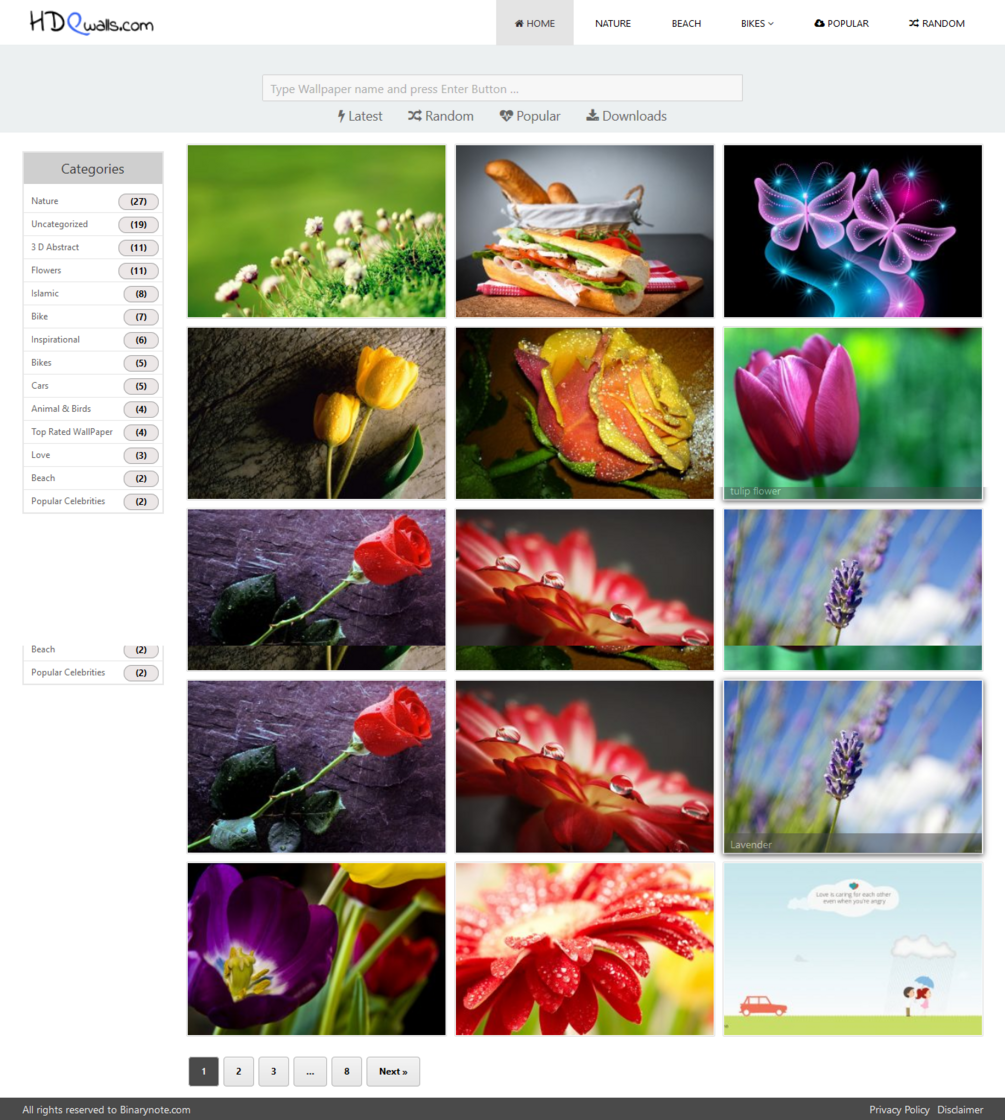Show Latest wallpapers
The width and height of the screenshot is (1005, 1120).
(360, 116)
